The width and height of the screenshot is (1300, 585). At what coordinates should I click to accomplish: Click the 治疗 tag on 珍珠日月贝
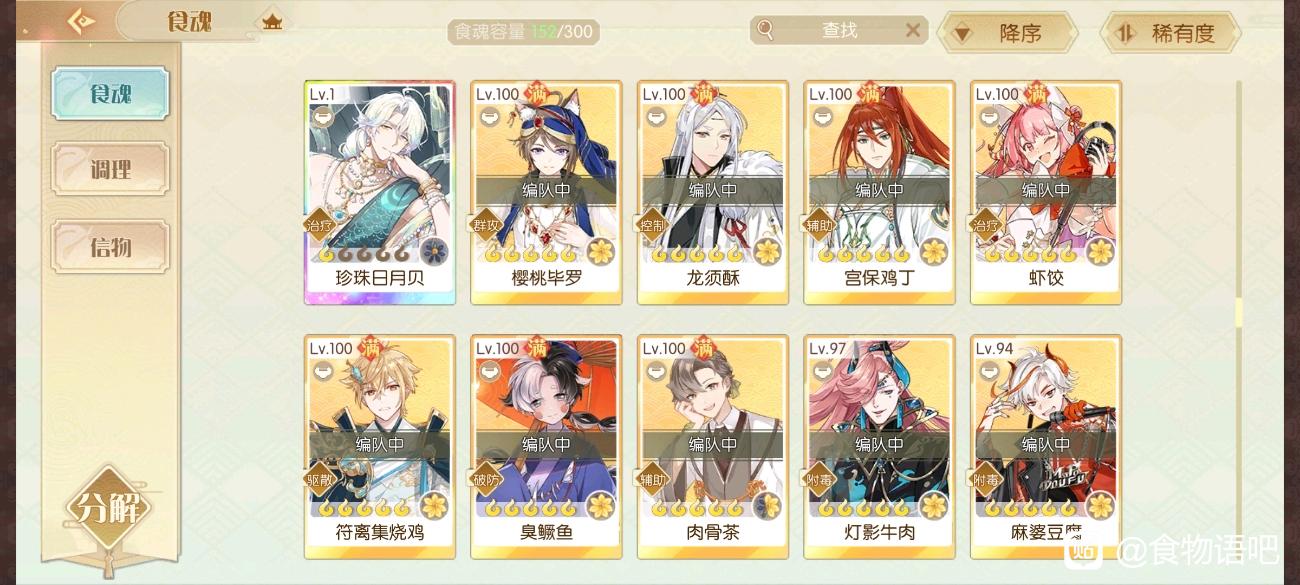click(x=317, y=225)
